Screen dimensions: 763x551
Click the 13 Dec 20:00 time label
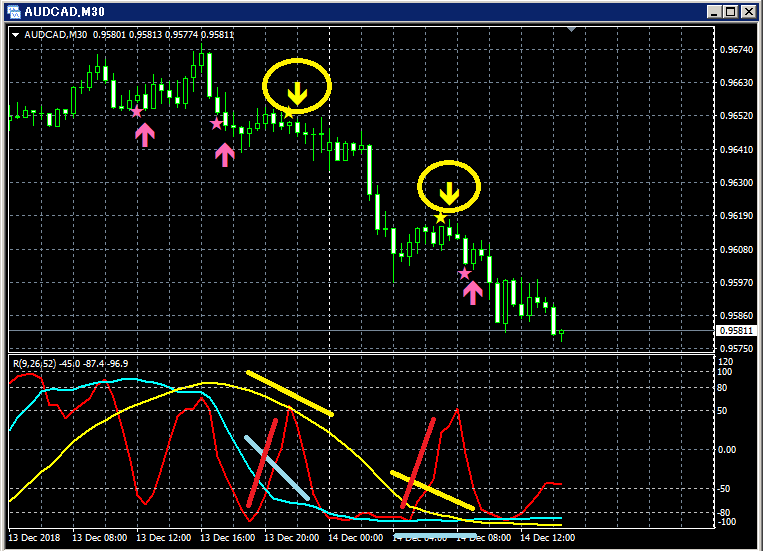[x=291, y=538]
